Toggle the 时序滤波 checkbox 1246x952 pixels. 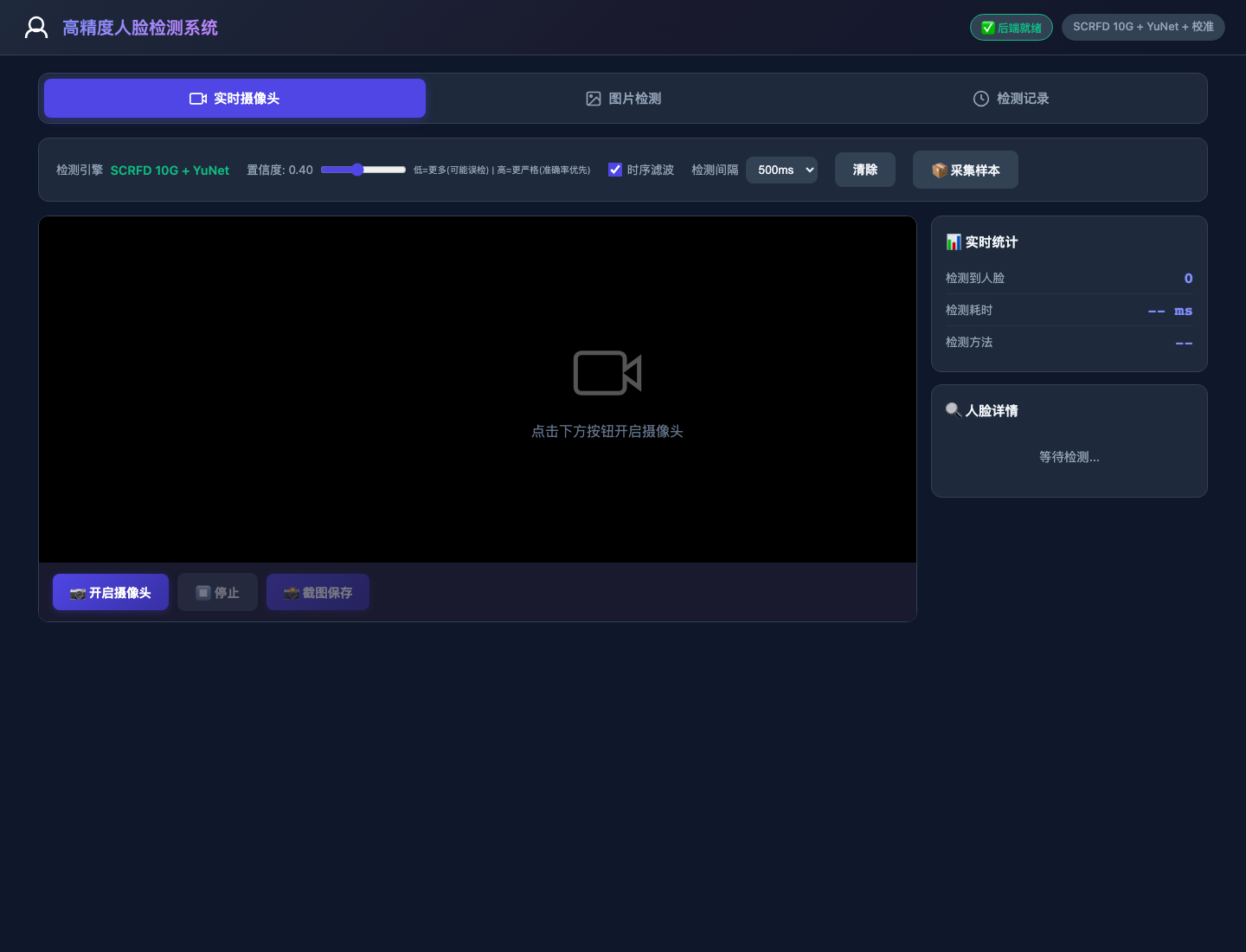tap(615, 170)
